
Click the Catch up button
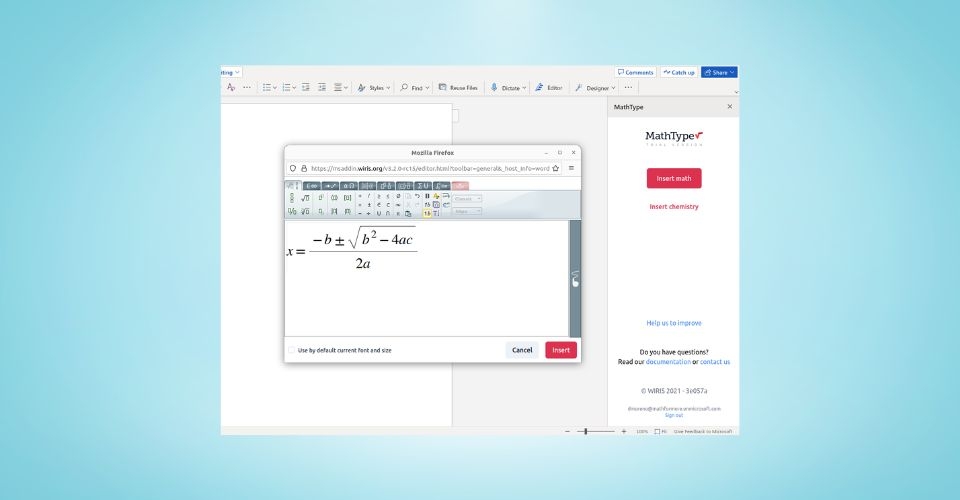(678, 72)
